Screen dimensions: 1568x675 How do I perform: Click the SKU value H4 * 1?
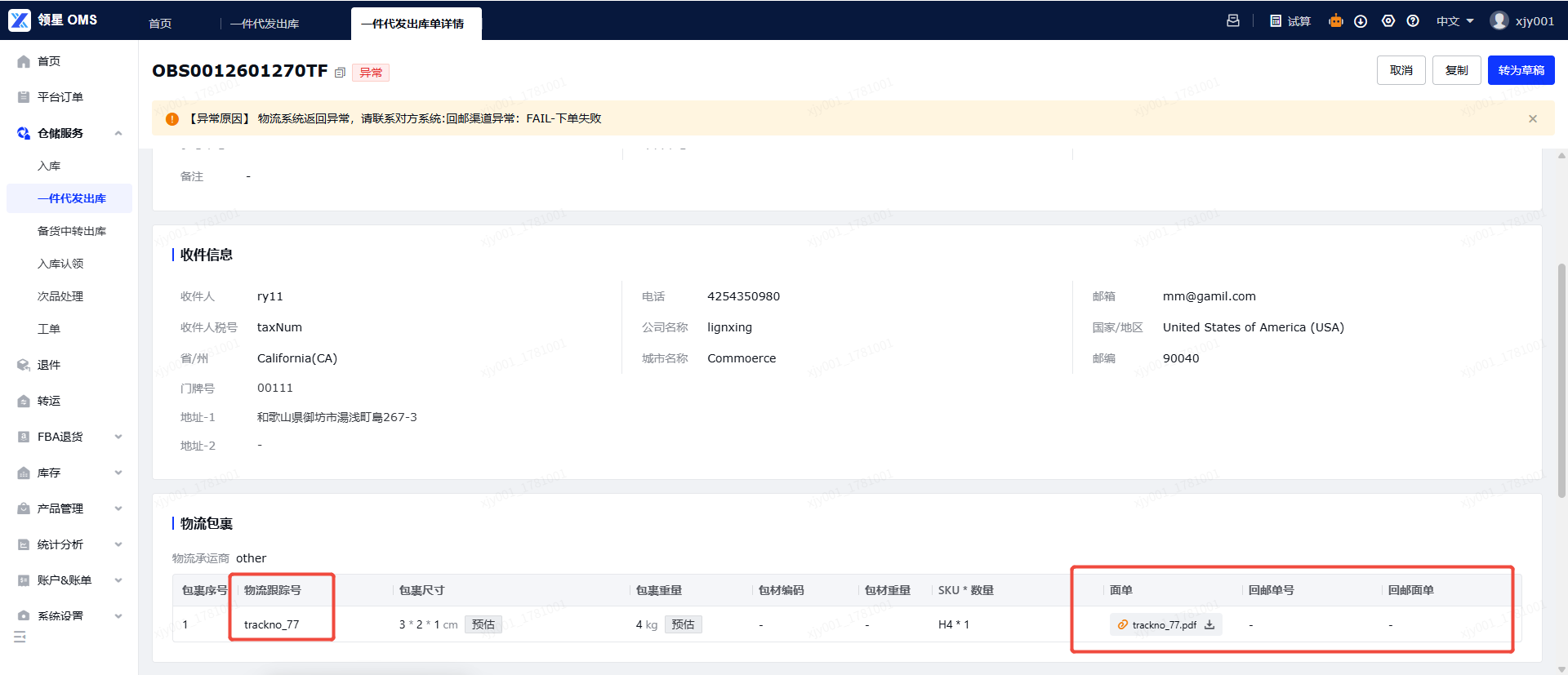(x=954, y=624)
